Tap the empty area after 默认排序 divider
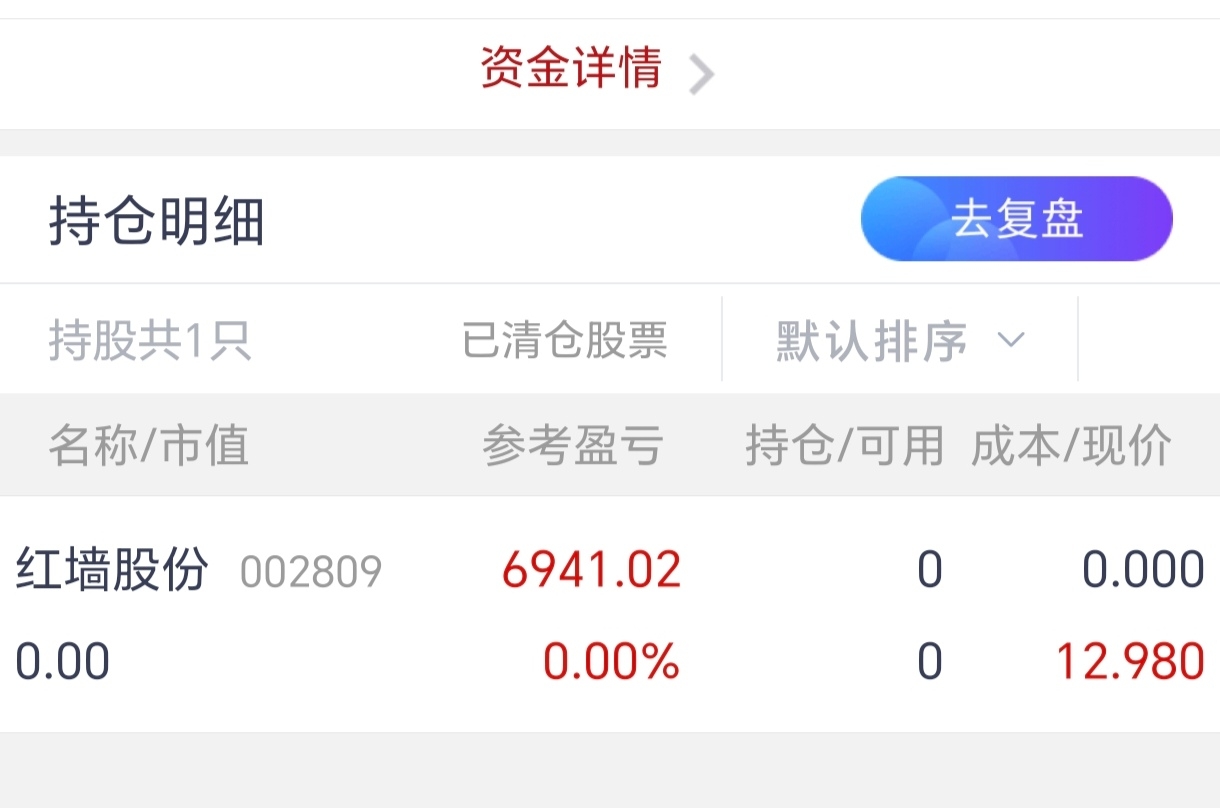Viewport: 1220px width, 808px height. 1149,339
